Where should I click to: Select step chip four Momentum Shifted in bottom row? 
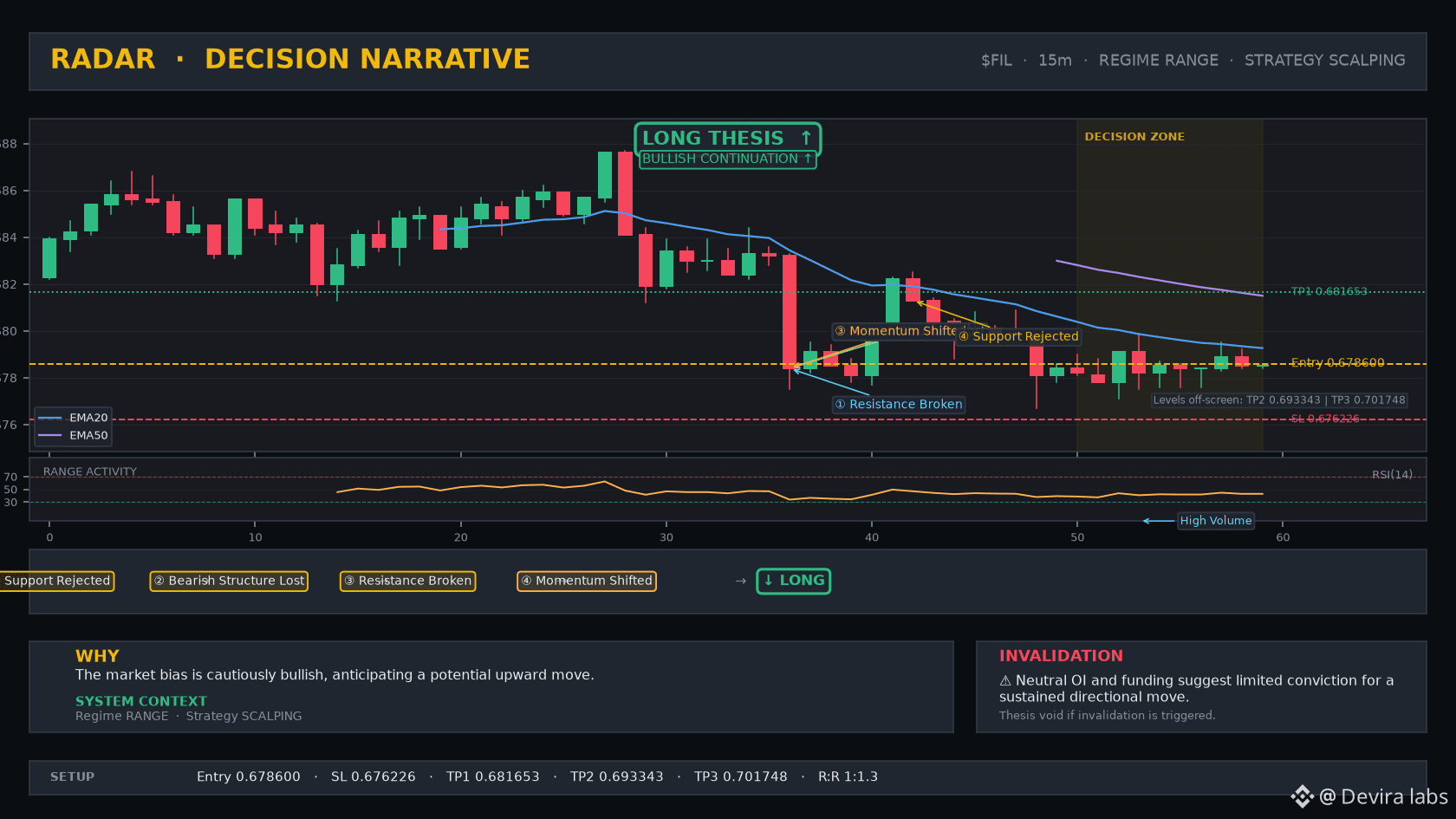tap(587, 581)
